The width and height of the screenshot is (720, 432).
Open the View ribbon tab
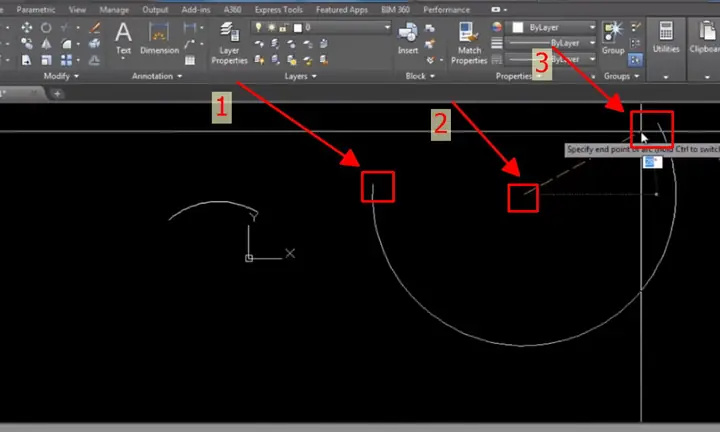tap(77, 10)
